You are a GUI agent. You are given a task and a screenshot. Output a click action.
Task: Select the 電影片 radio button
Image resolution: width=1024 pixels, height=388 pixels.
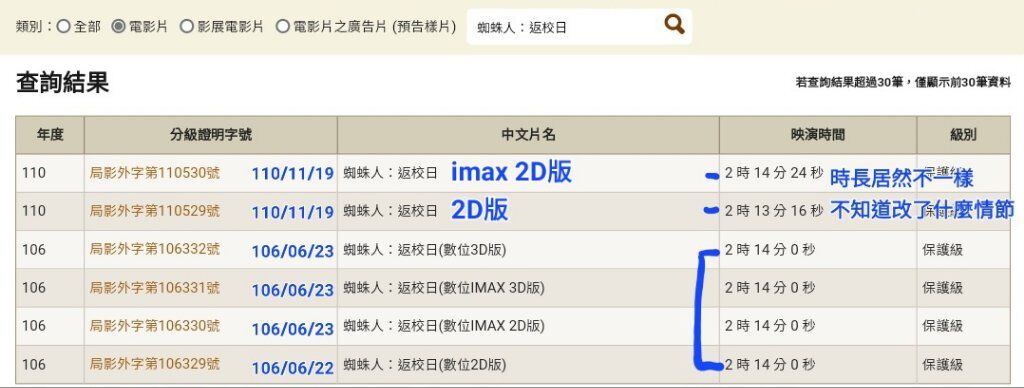pos(118,27)
